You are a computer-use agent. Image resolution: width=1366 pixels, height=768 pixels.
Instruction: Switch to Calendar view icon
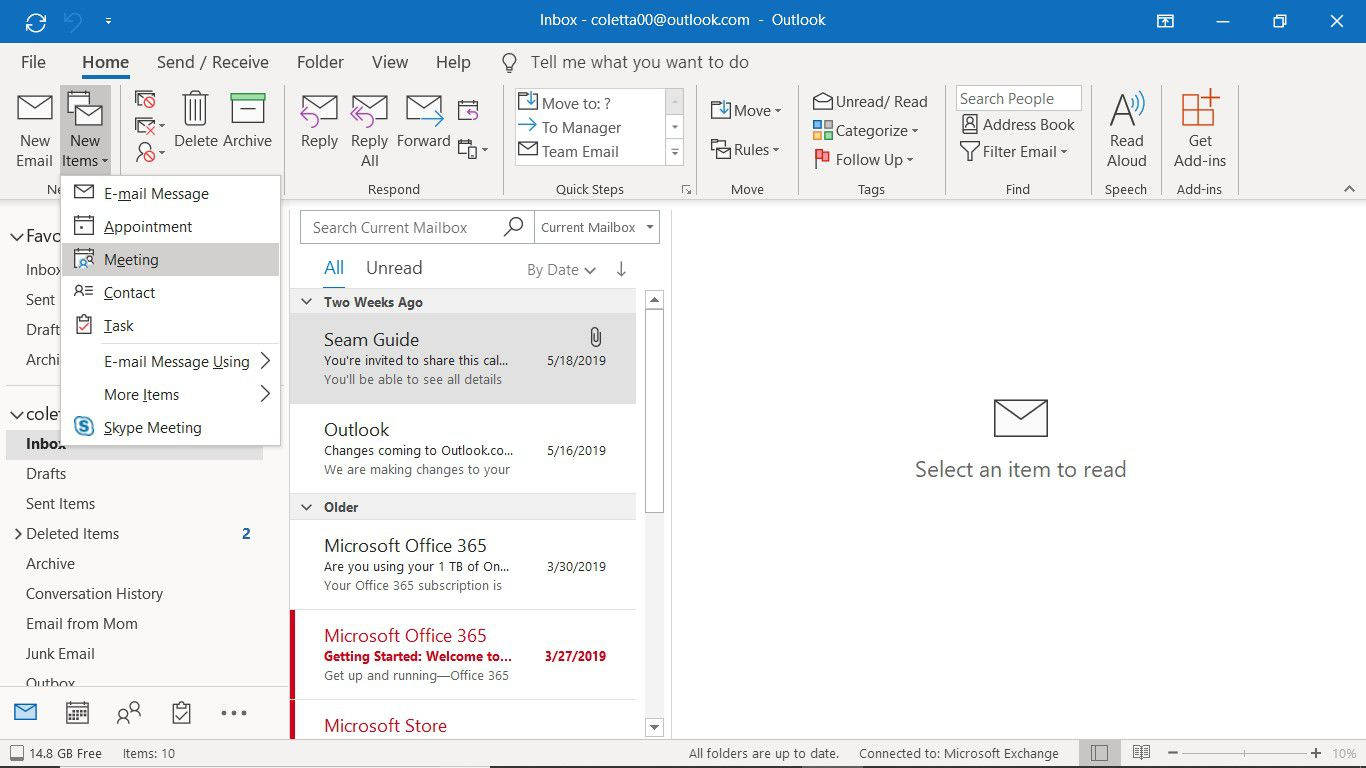(x=77, y=713)
